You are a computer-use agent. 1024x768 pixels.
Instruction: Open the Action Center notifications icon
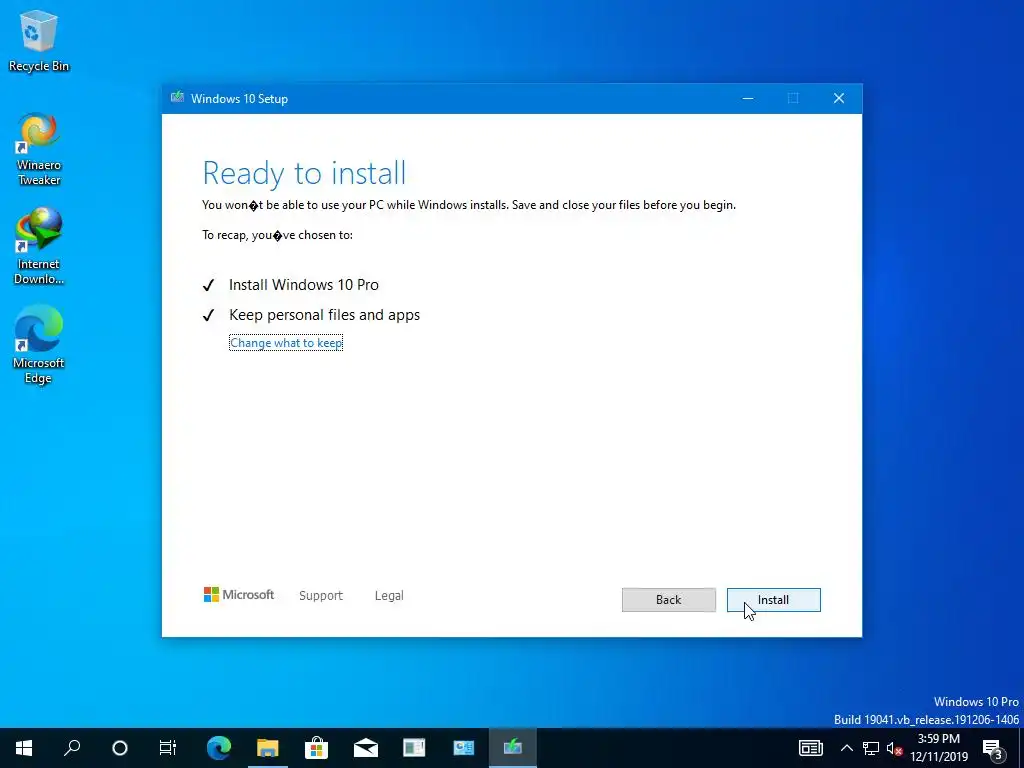(x=993, y=749)
